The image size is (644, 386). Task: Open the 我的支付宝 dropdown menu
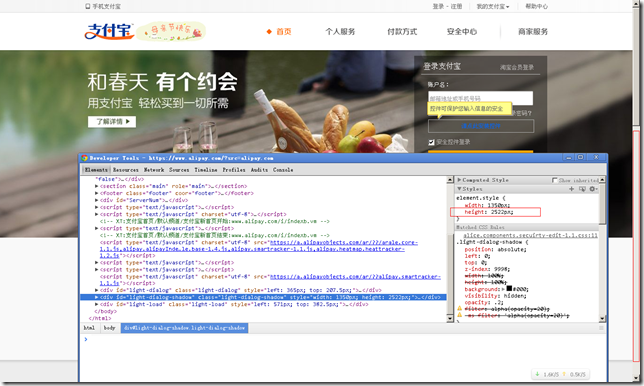492,6
